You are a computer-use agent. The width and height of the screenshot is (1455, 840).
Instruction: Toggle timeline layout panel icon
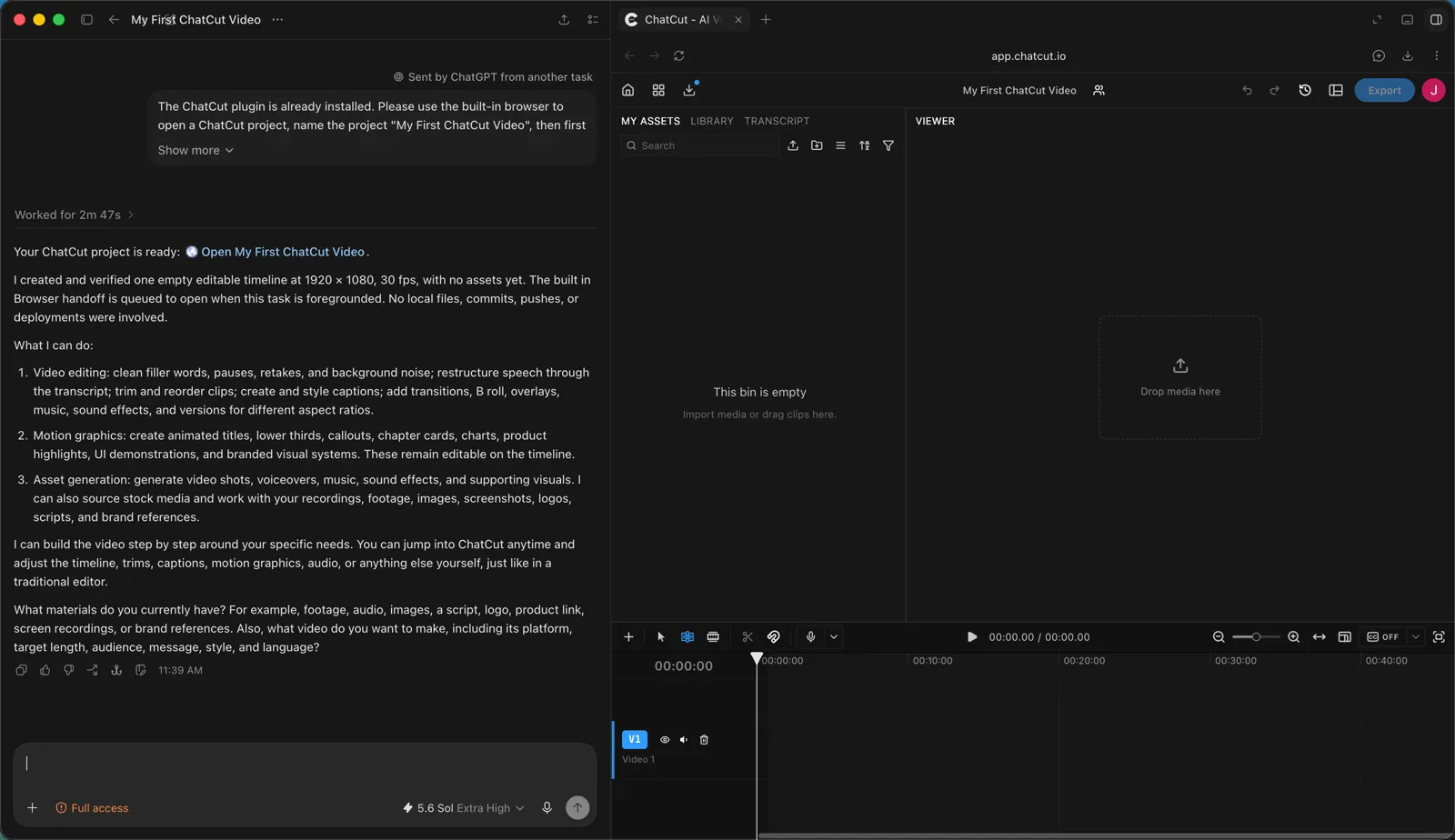pos(1344,637)
